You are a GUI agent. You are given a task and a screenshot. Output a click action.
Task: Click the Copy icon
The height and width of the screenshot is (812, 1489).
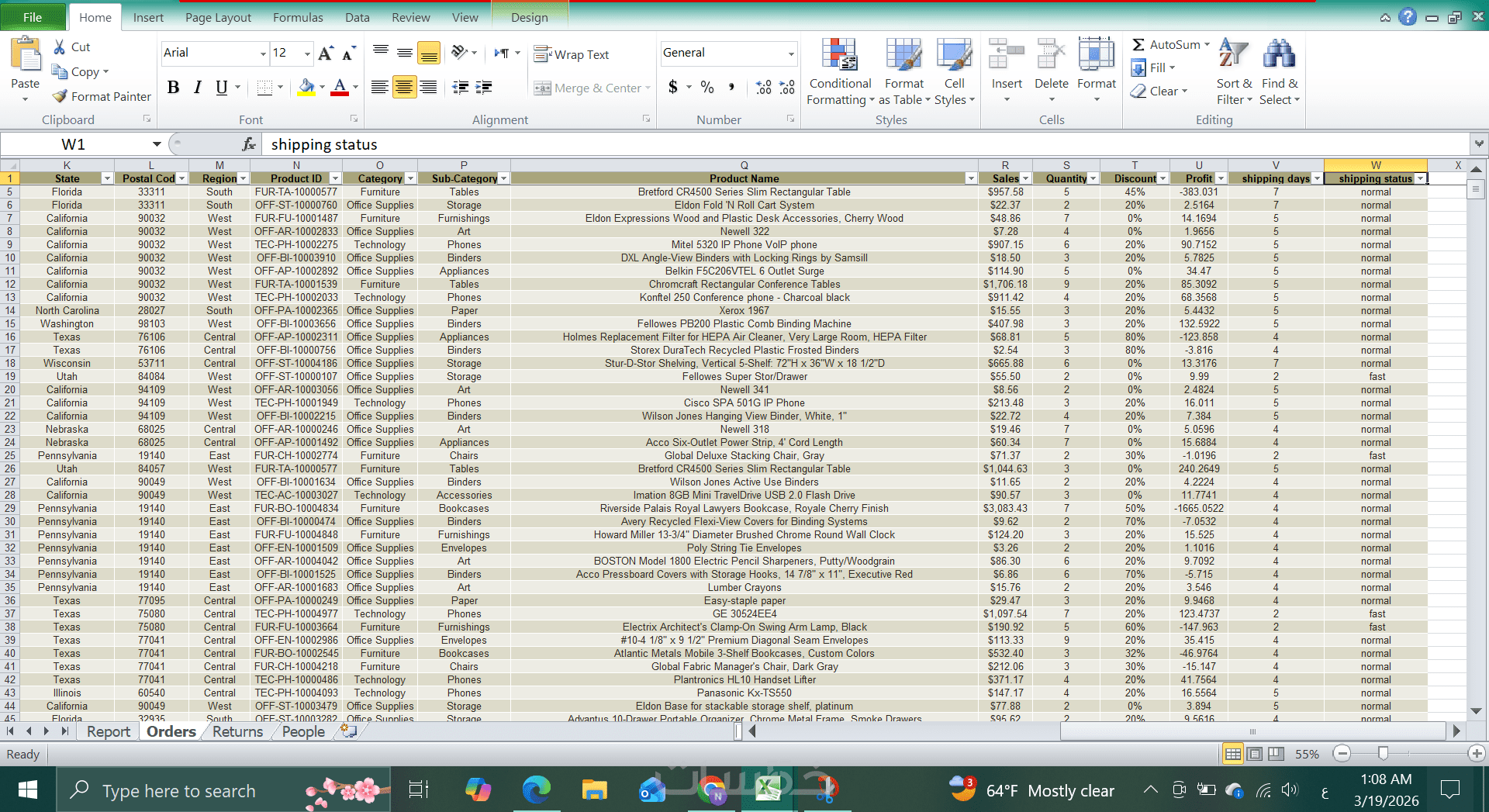pyautogui.click(x=60, y=71)
